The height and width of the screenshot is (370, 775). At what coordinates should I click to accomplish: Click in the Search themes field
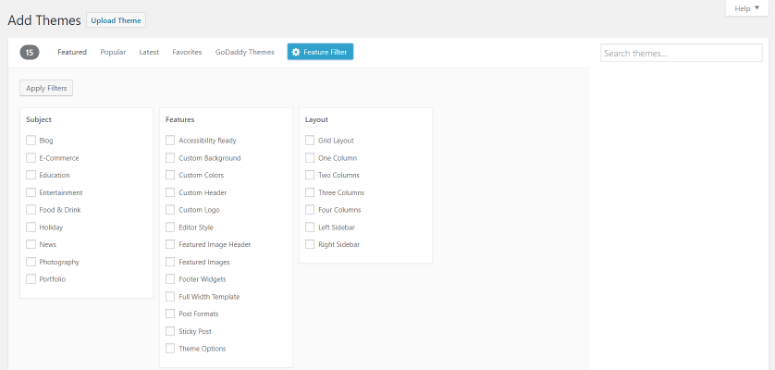pos(681,53)
